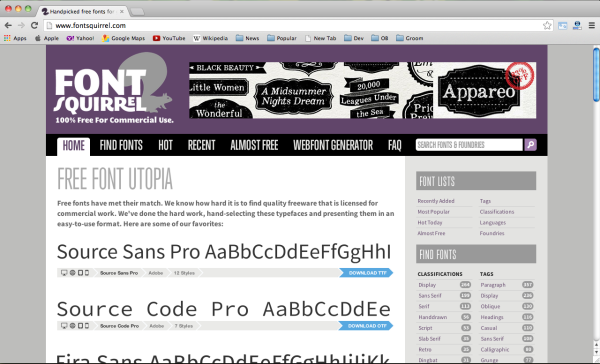Click the screen-capture extension icon beside the star
Viewport: 600px width, 364px height.
coord(562,26)
